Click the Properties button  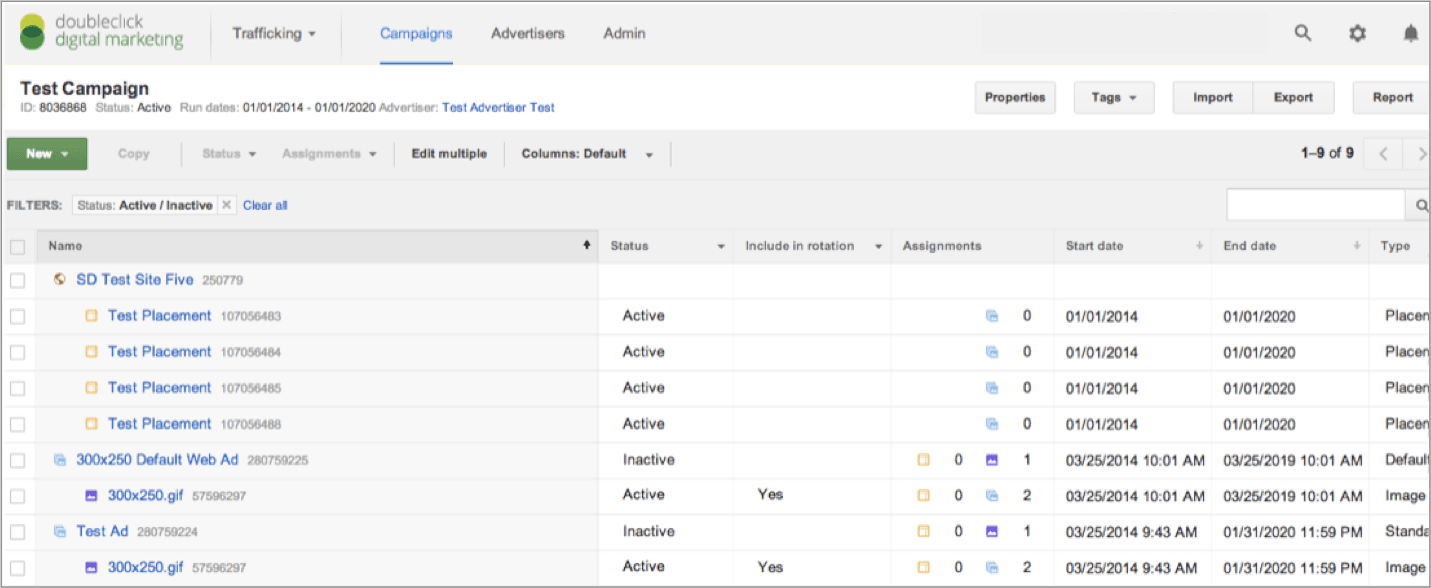[1014, 98]
